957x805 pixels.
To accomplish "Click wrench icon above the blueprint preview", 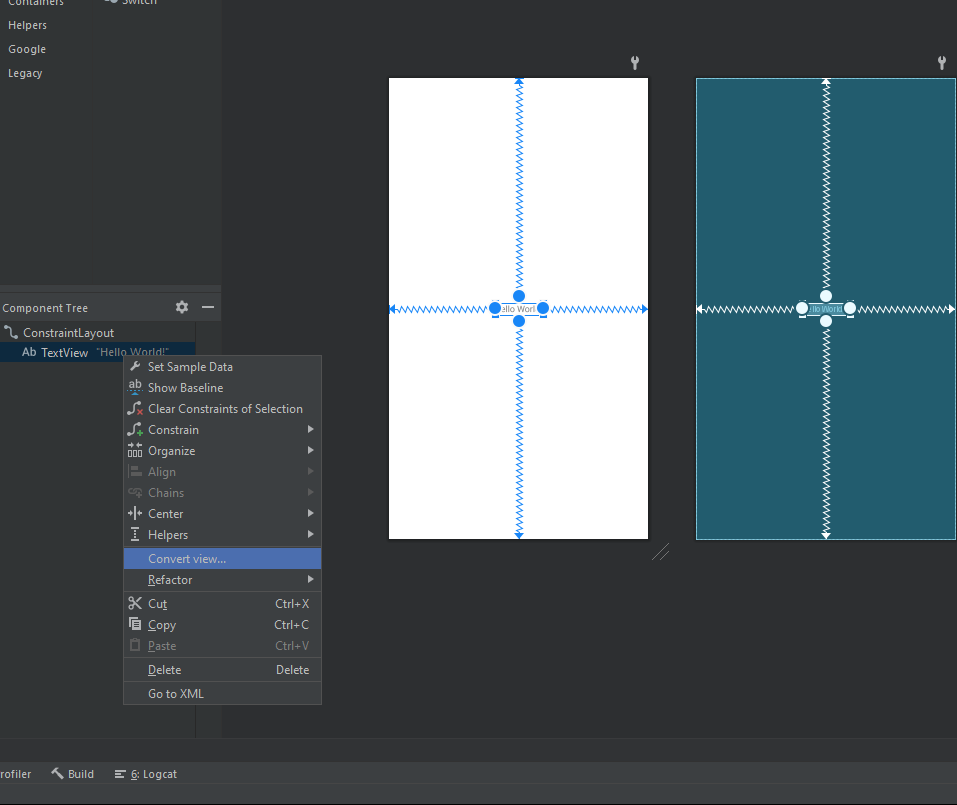I will [x=941, y=63].
